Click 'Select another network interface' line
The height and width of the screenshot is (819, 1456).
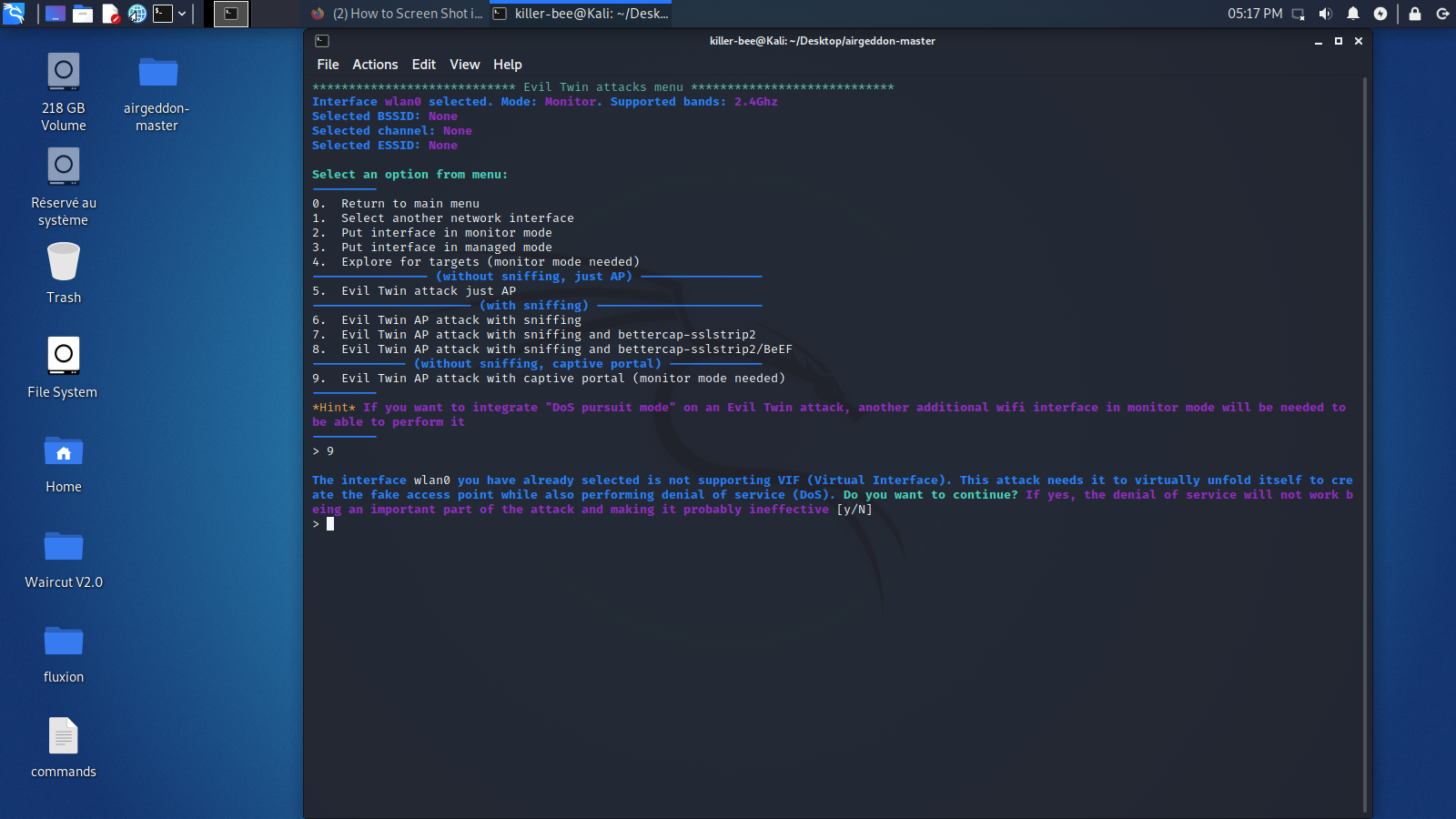(x=443, y=218)
